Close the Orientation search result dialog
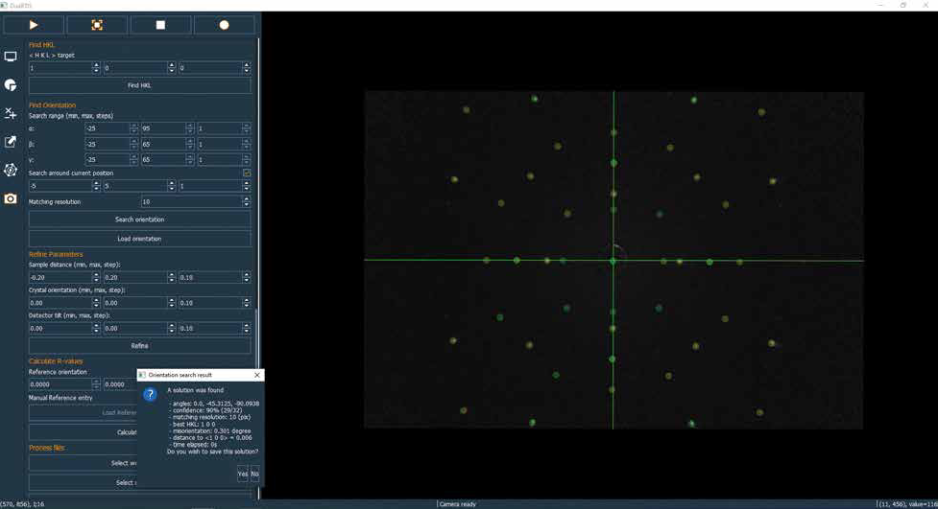938x509 pixels. point(257,375)
